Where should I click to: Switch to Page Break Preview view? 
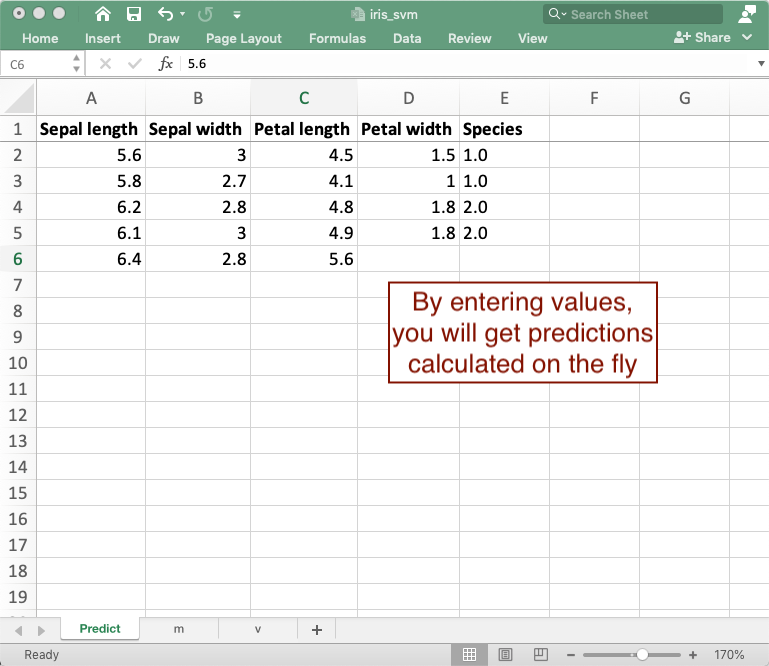tap(541, 655)
